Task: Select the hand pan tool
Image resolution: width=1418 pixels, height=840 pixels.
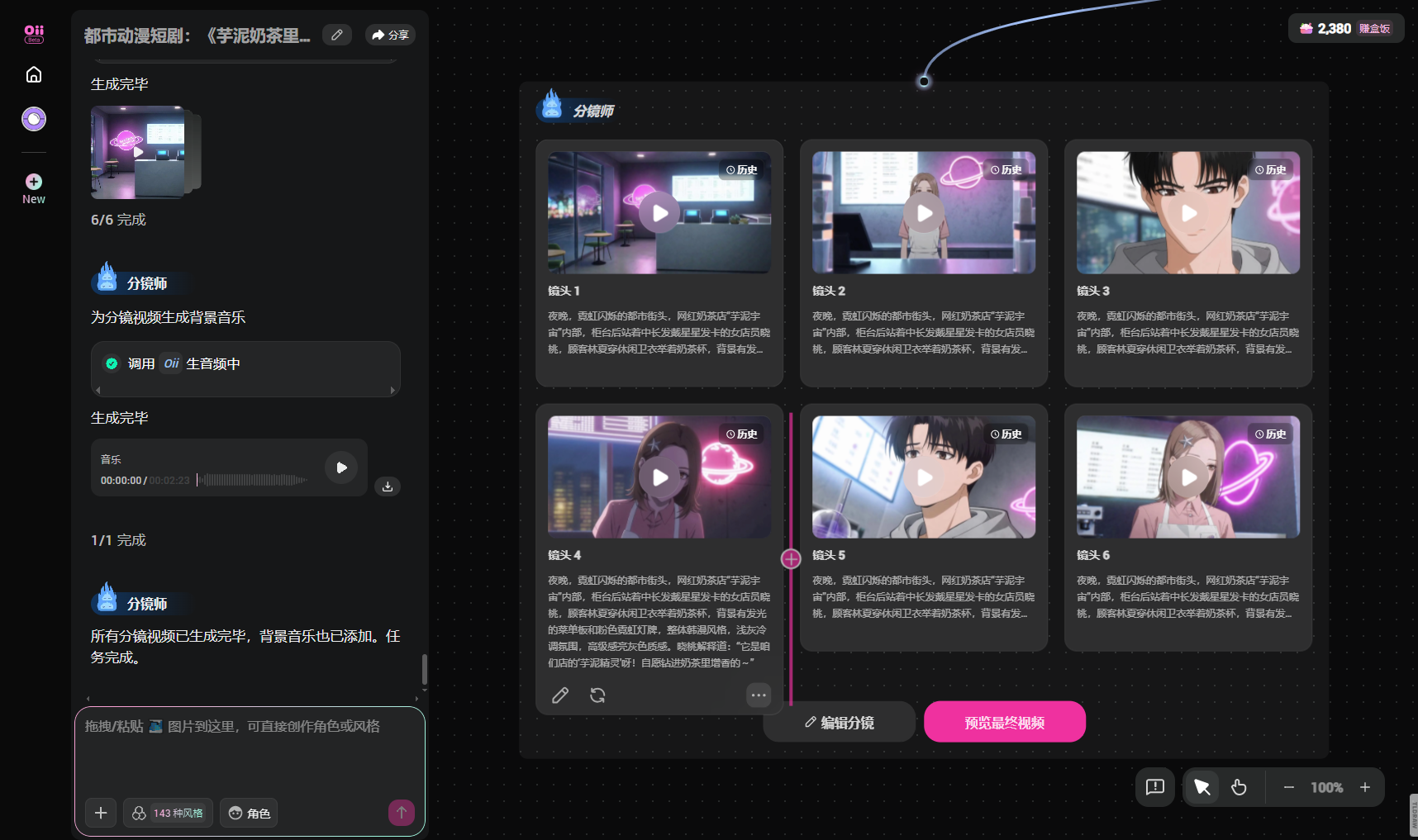Action: [x=1239, y=787]
